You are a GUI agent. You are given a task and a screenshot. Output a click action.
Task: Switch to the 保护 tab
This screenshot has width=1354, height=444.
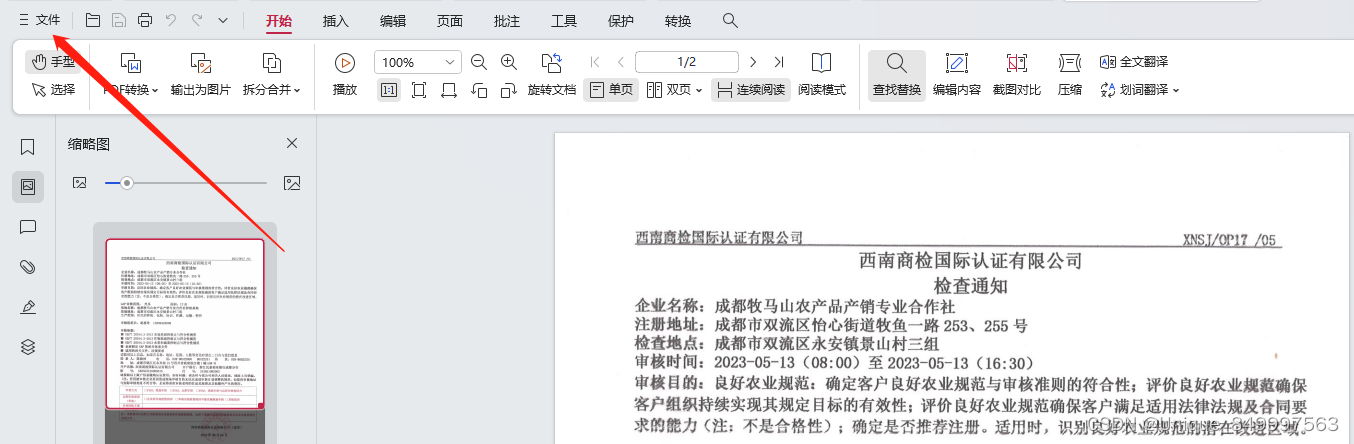click(621, 21)
